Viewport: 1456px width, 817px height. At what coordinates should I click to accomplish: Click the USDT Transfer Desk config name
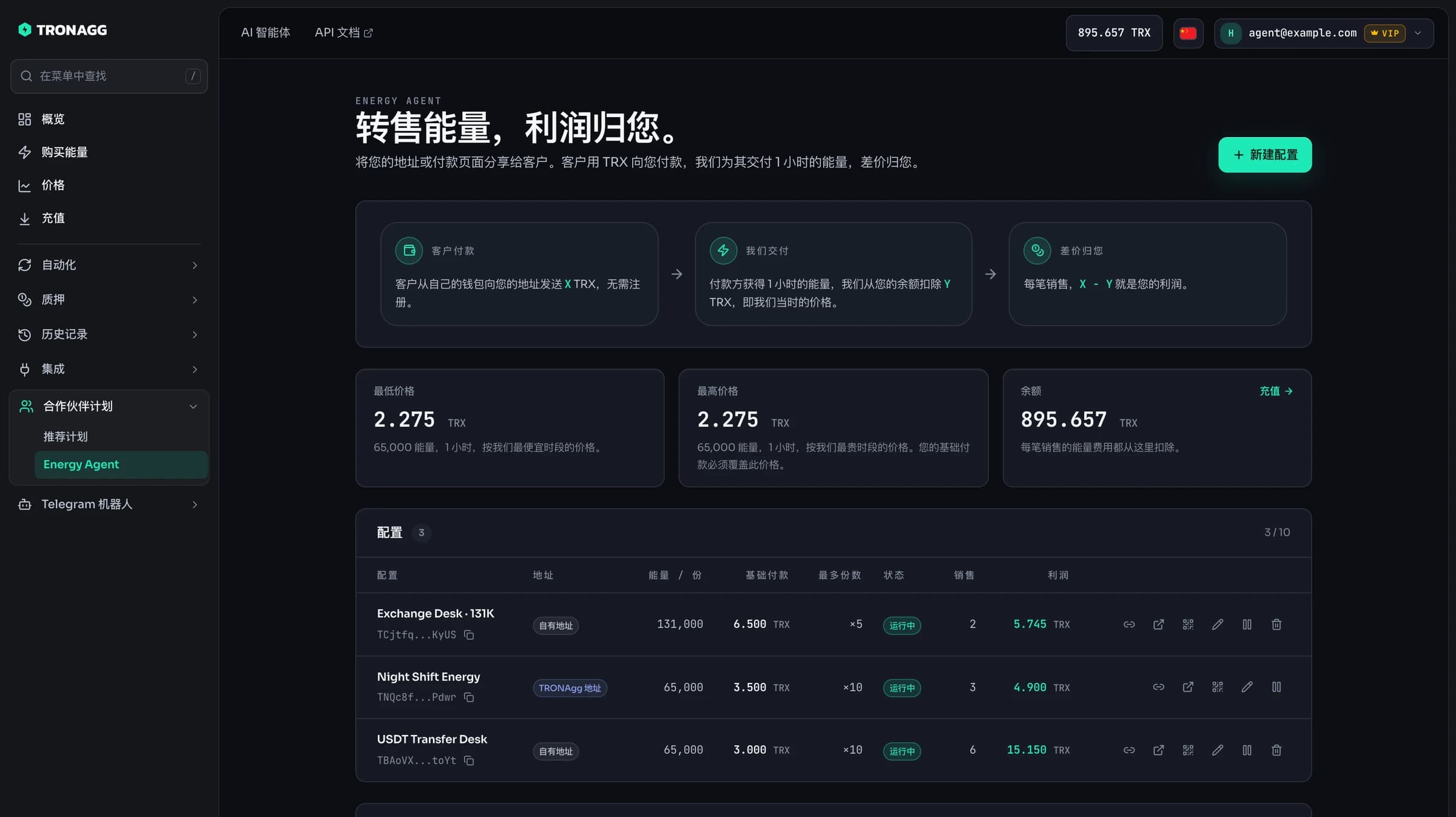[x=432, y=739]
